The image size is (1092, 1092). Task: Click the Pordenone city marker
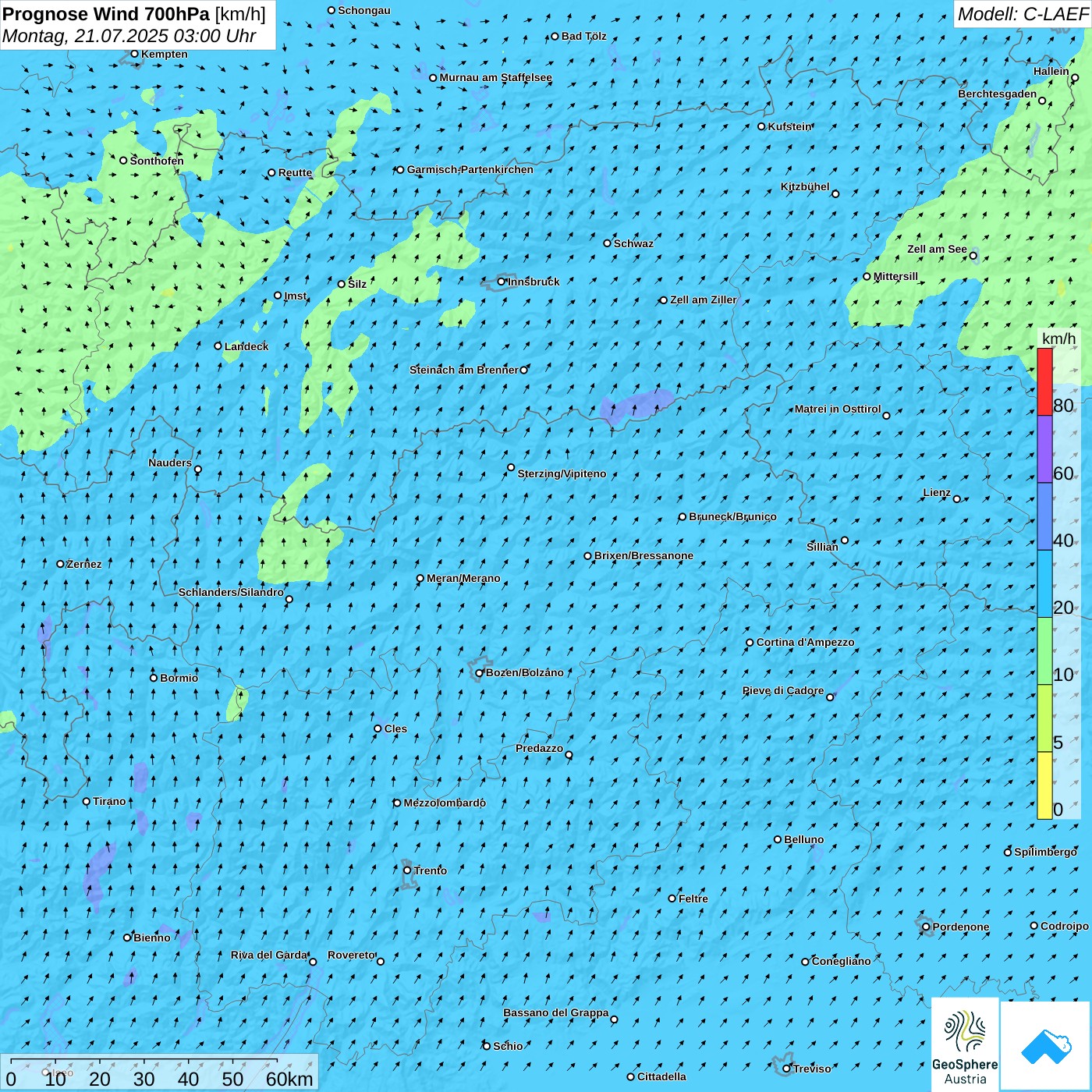[x=926, y=927]
